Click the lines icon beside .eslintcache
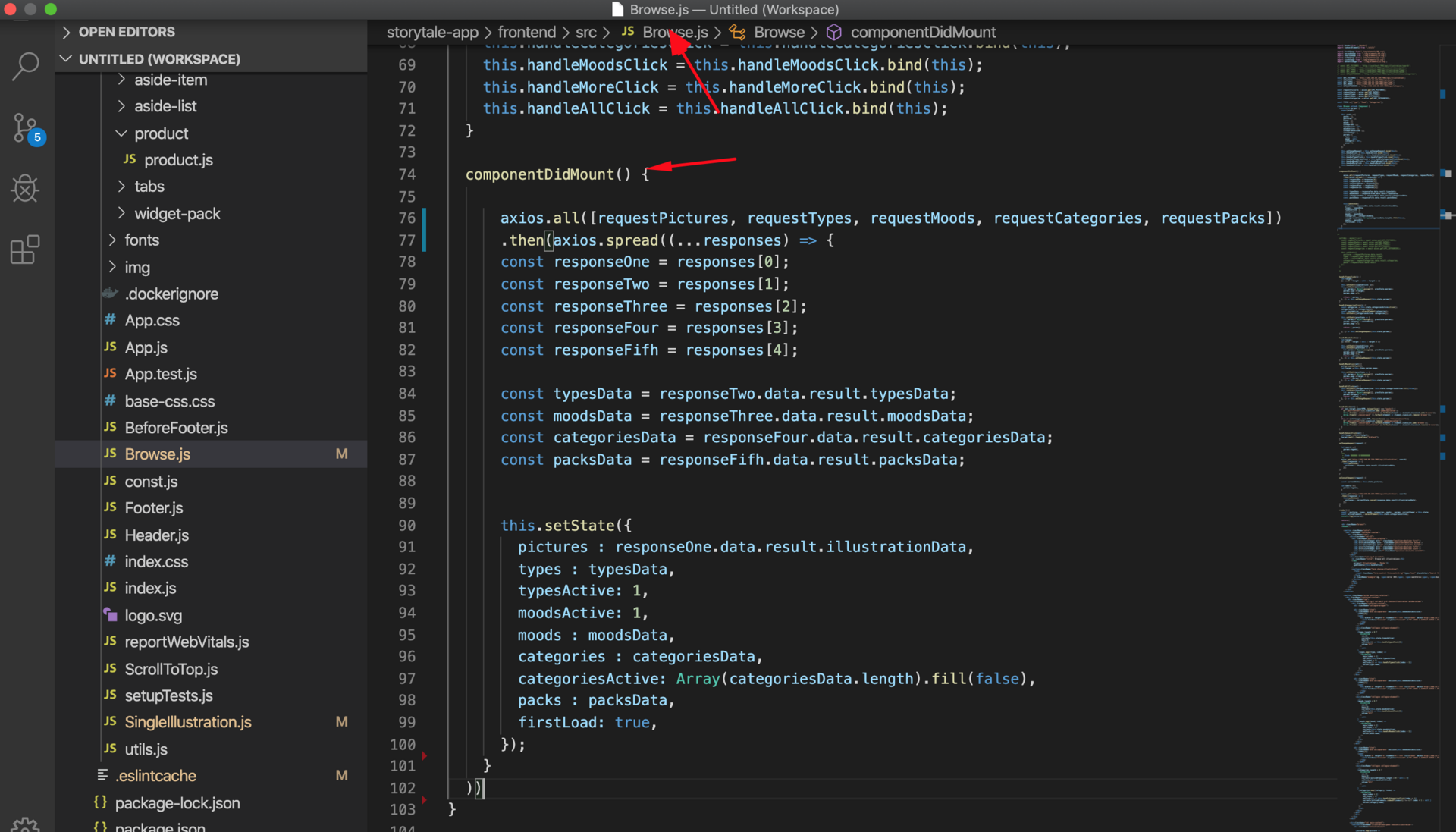The image size is (1456, 832). [x=102, y=775]
